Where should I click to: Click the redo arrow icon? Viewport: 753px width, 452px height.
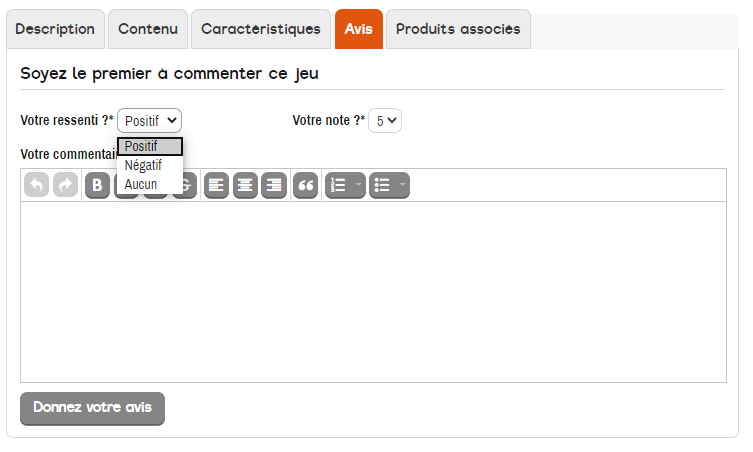coord(65,185)
